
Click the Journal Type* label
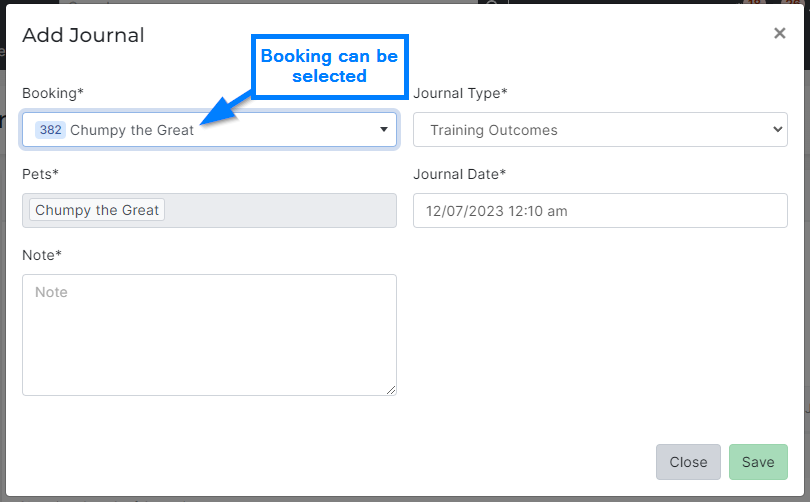[x=460, y=93]
